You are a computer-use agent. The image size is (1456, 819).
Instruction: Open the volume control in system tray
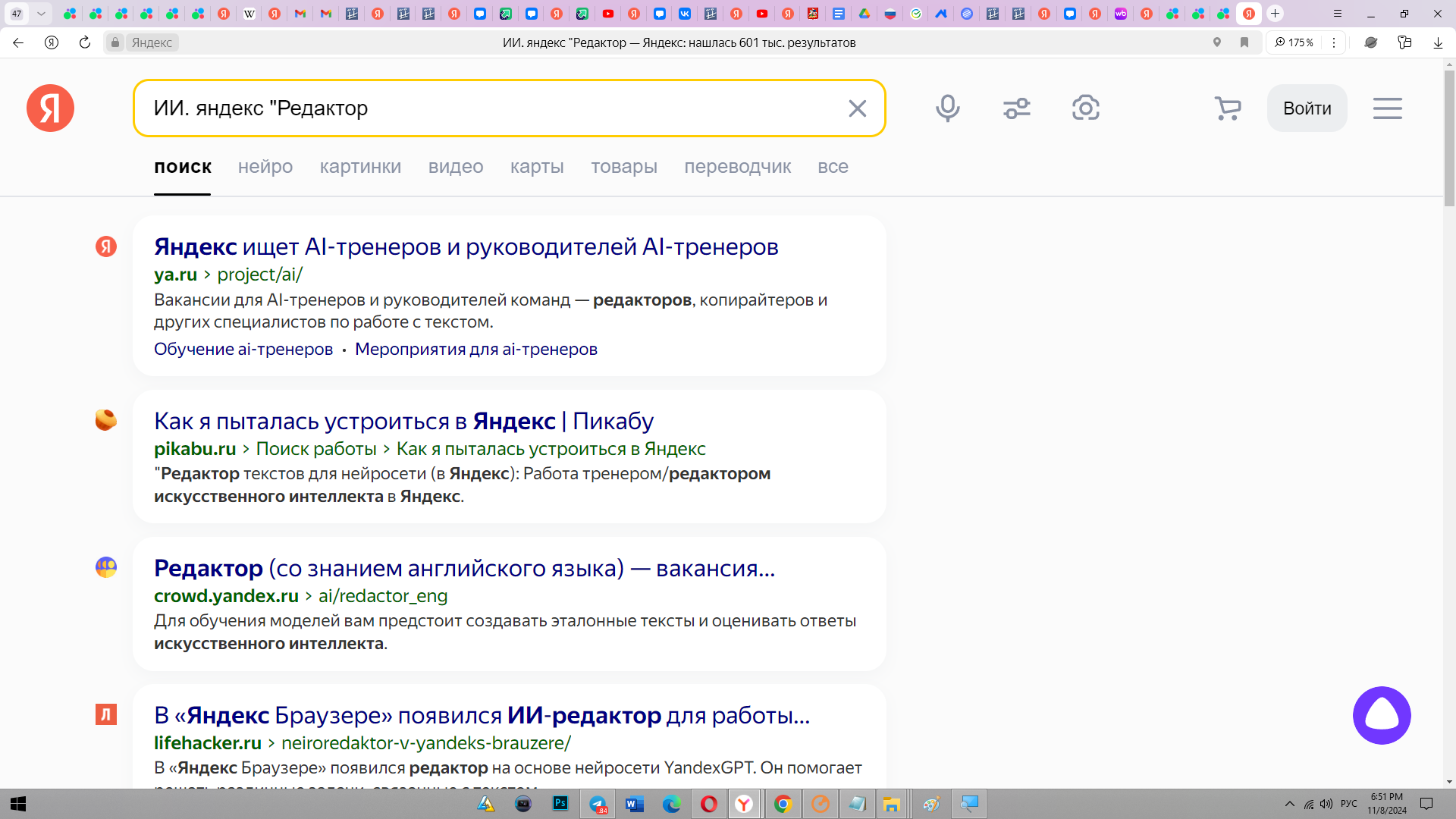tap(1326, 804)
